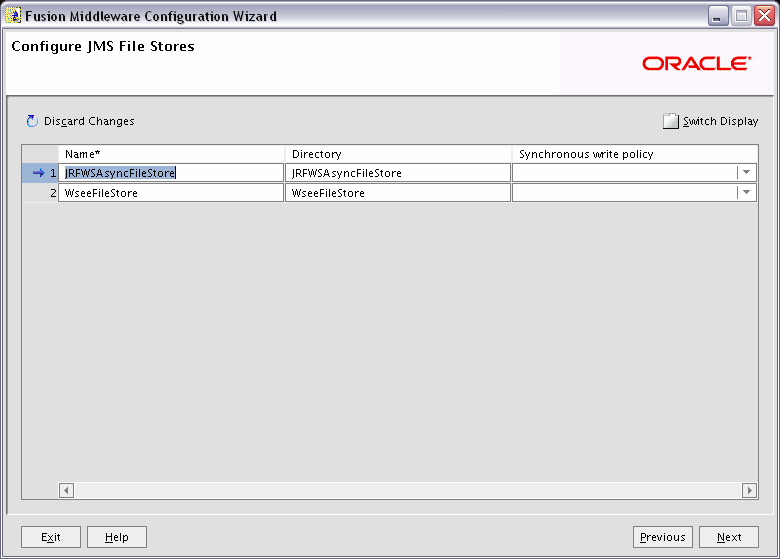Open the Help button
The image size is (780, 559).
[117, 537]
